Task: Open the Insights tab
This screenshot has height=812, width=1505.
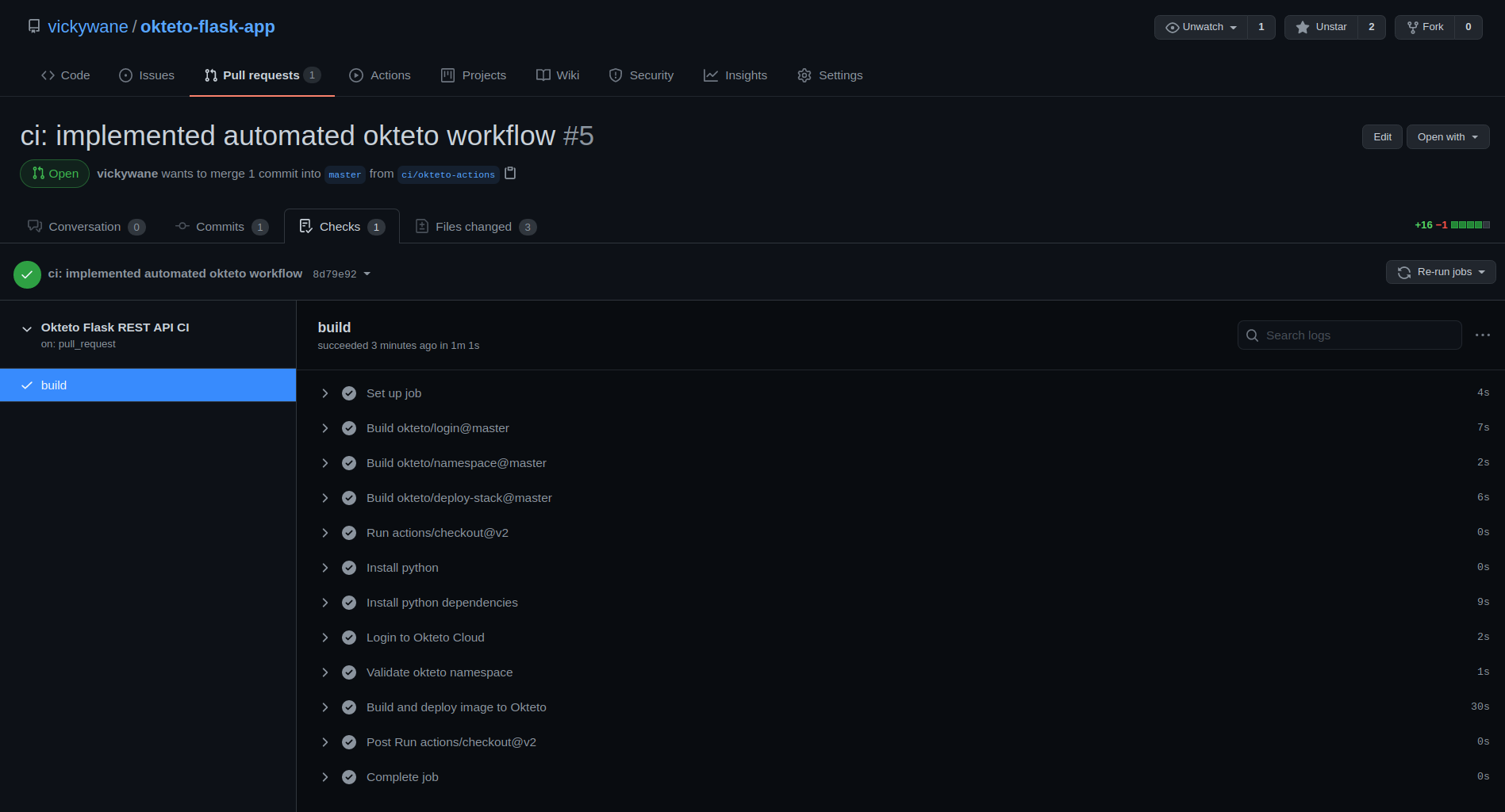Action: point(735,75)
